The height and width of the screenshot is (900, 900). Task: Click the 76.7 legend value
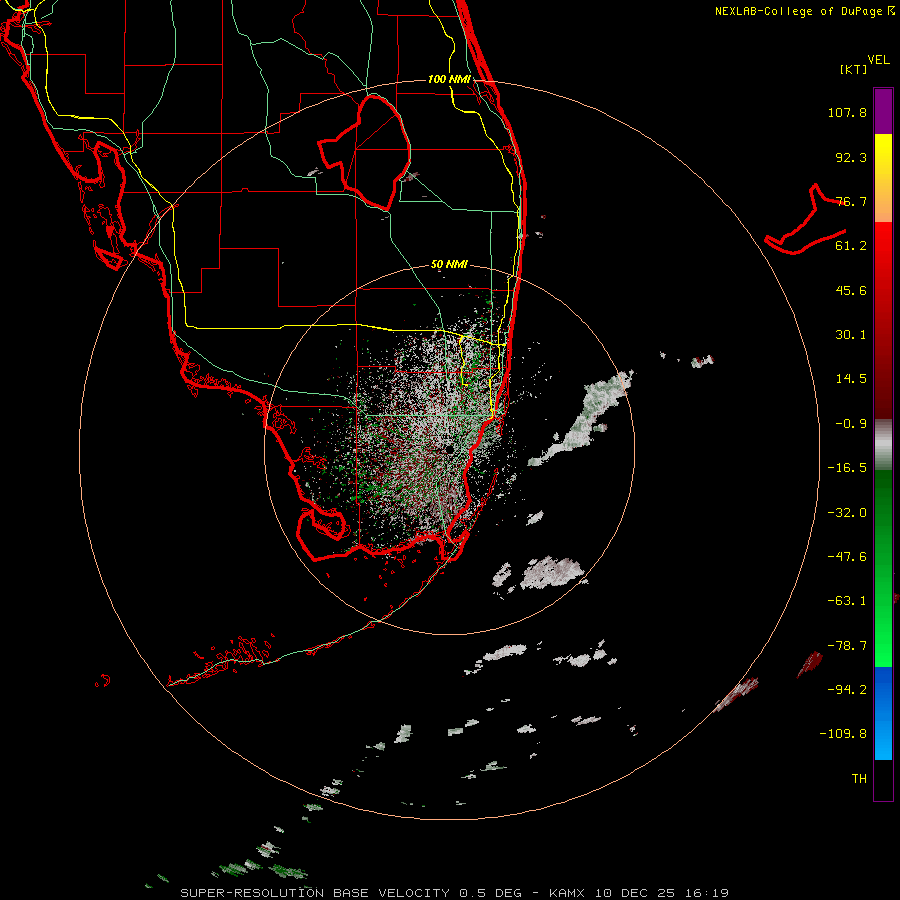click(851, 201)
